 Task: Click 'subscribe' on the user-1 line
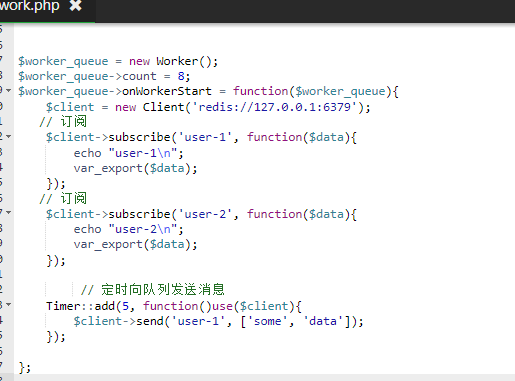[x=139, y=137]
